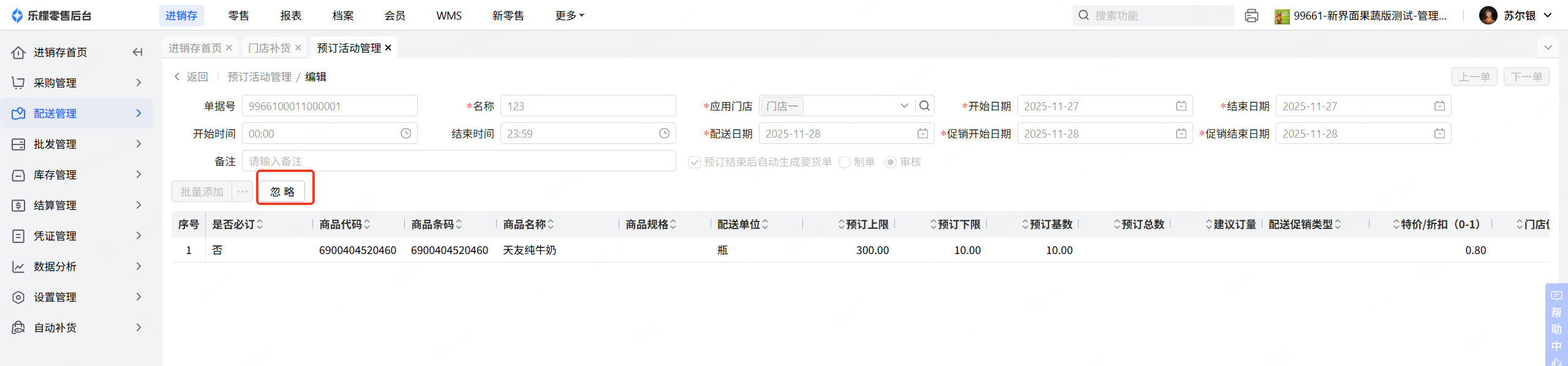
Task: Open the 档案 top menu
Action: coord(343,15)
